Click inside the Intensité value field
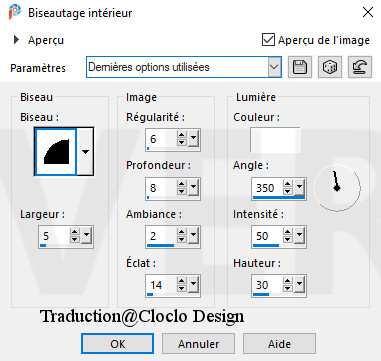Viewport: 381px width, 361px height. (268, 236)
